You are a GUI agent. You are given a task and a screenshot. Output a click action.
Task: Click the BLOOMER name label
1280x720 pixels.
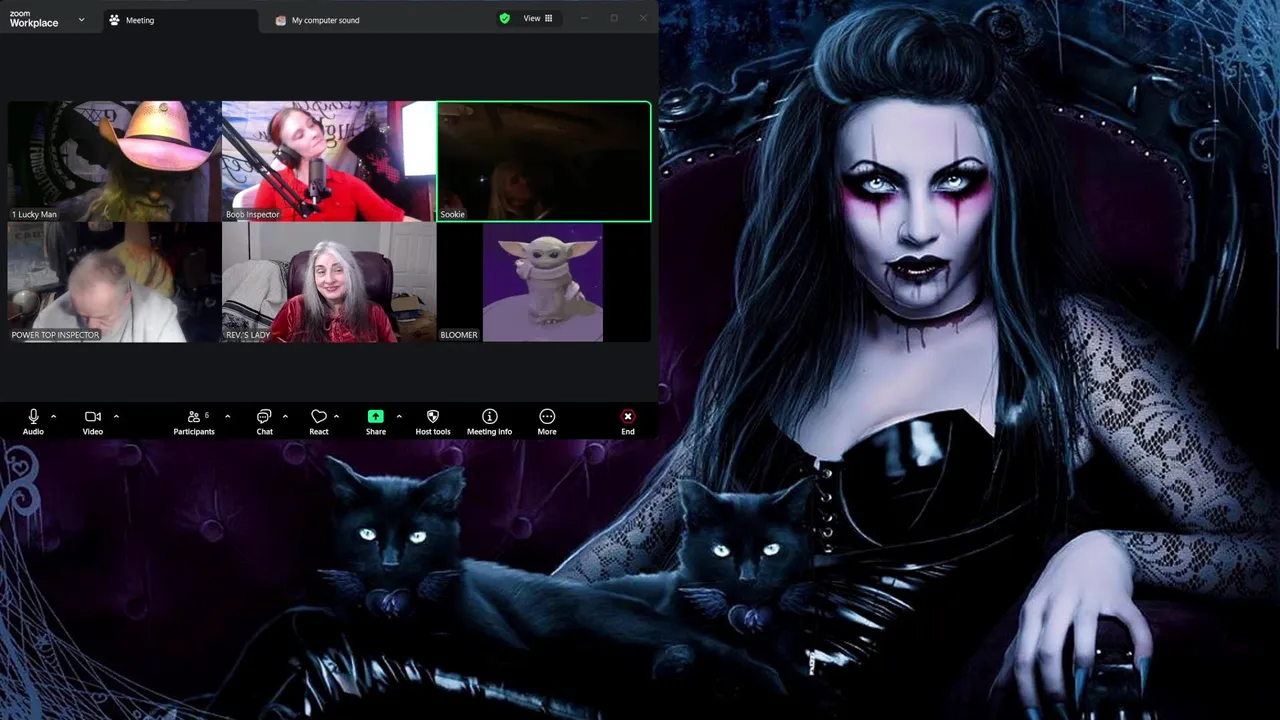tap(459, 335)
